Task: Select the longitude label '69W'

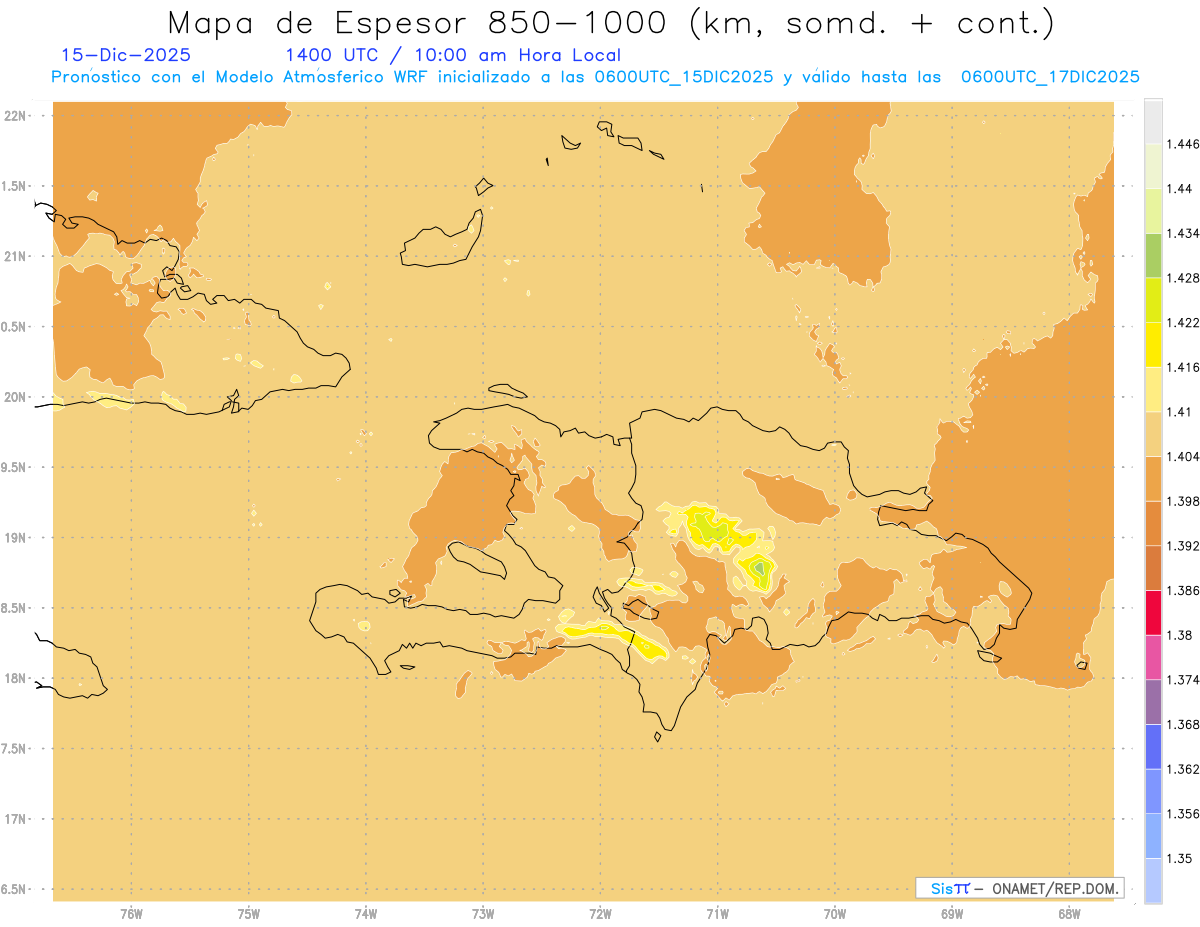Action: [x=952, y=913]
